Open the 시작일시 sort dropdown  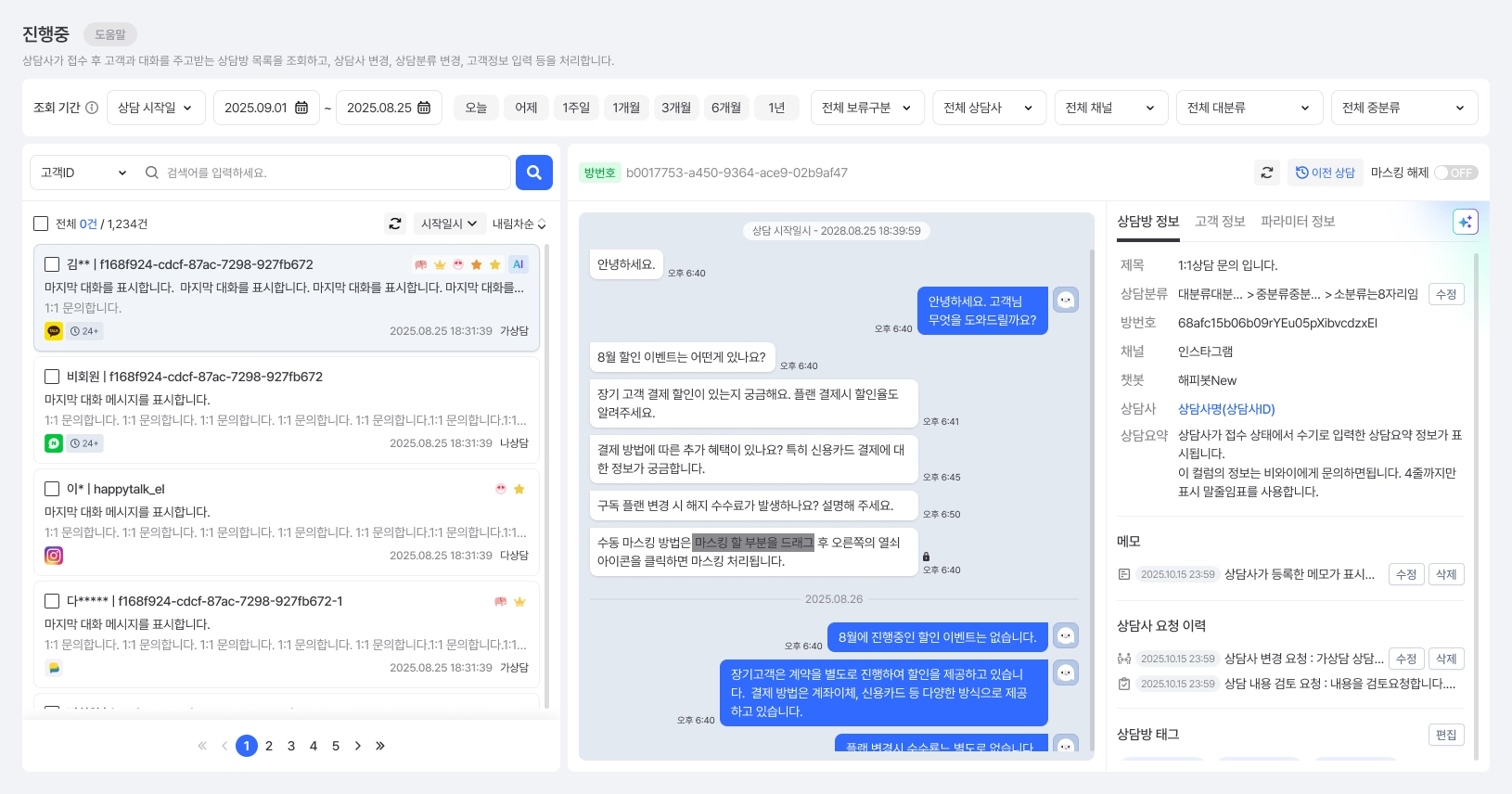[449, 224]
